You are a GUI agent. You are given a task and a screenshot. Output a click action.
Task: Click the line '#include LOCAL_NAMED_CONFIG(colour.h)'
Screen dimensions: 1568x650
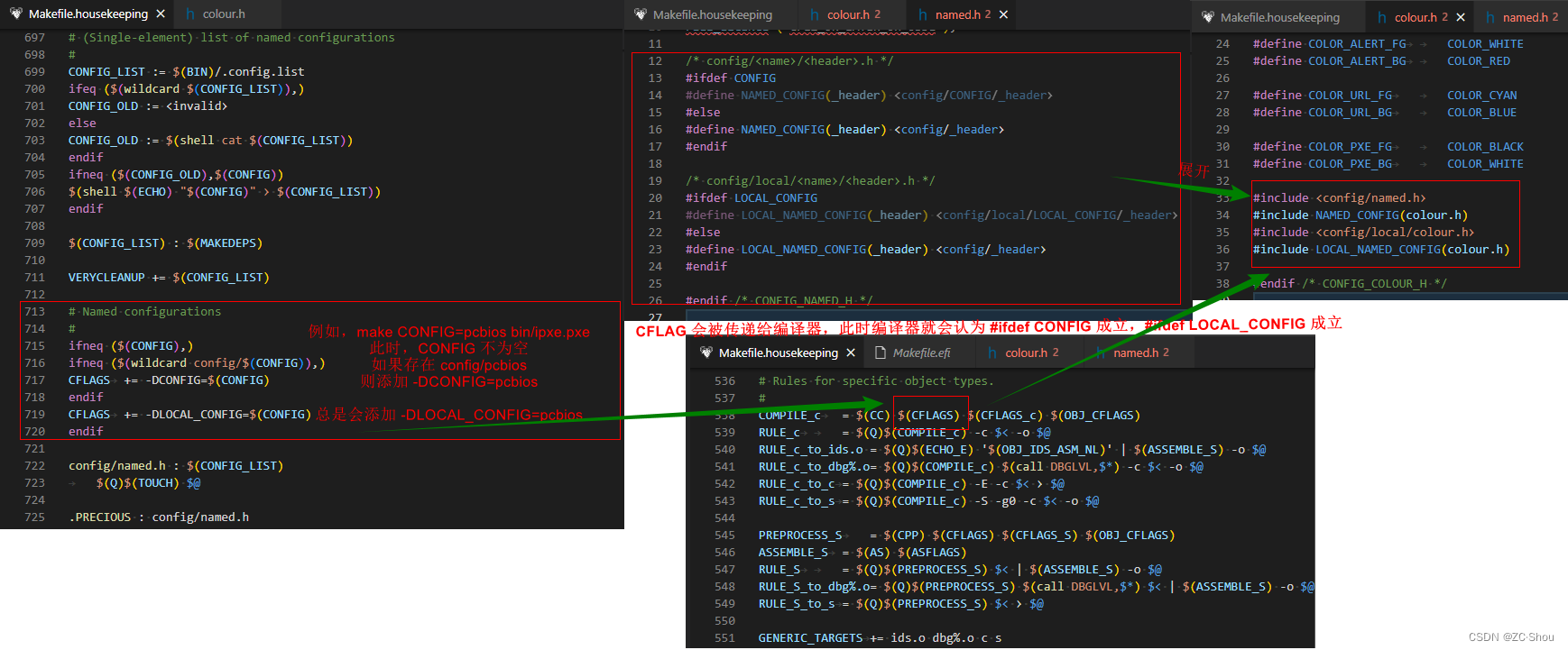tap(1381, 249)
